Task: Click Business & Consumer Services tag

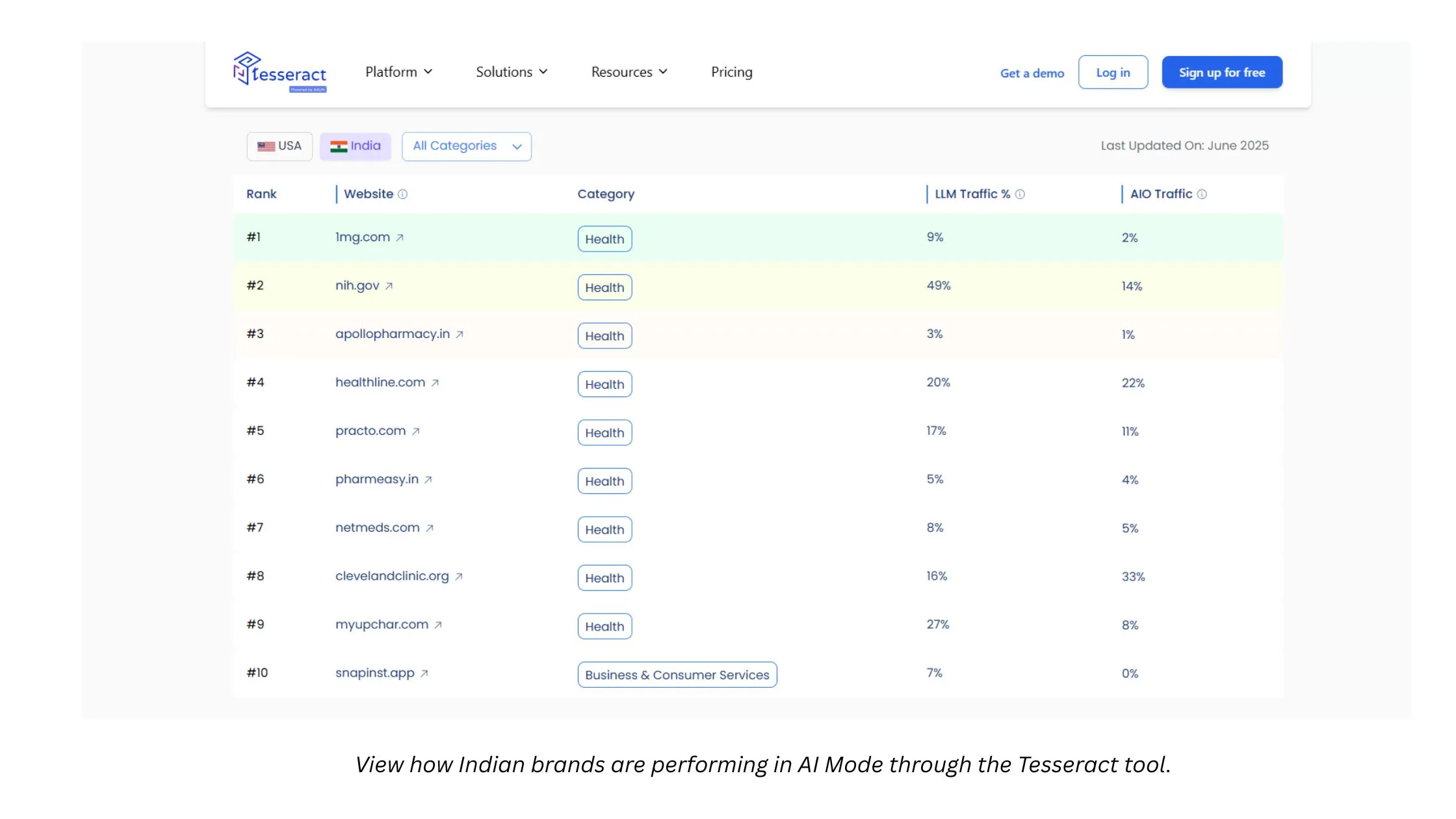Action: click(677, 675)
